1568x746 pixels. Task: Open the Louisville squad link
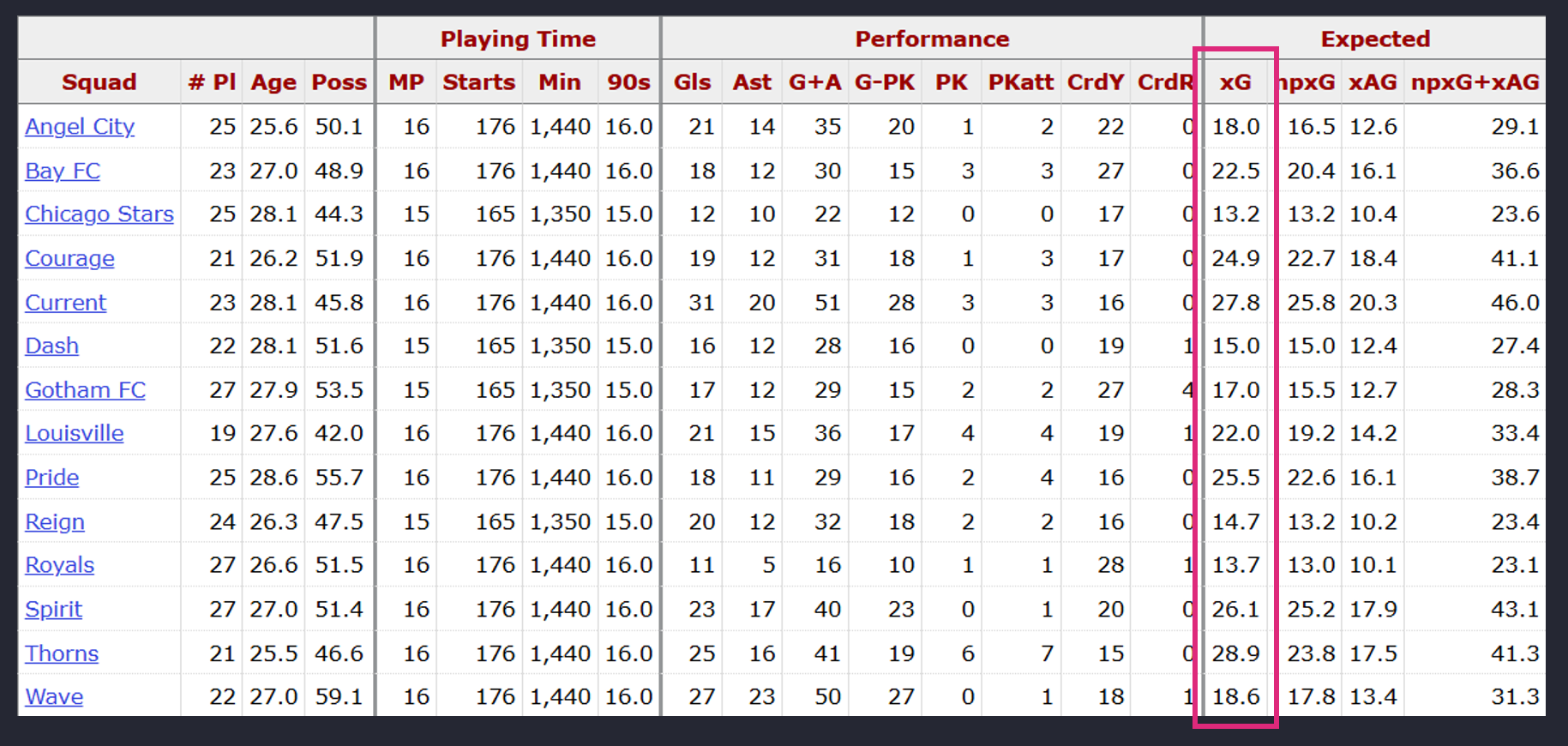tap(74, 433)
